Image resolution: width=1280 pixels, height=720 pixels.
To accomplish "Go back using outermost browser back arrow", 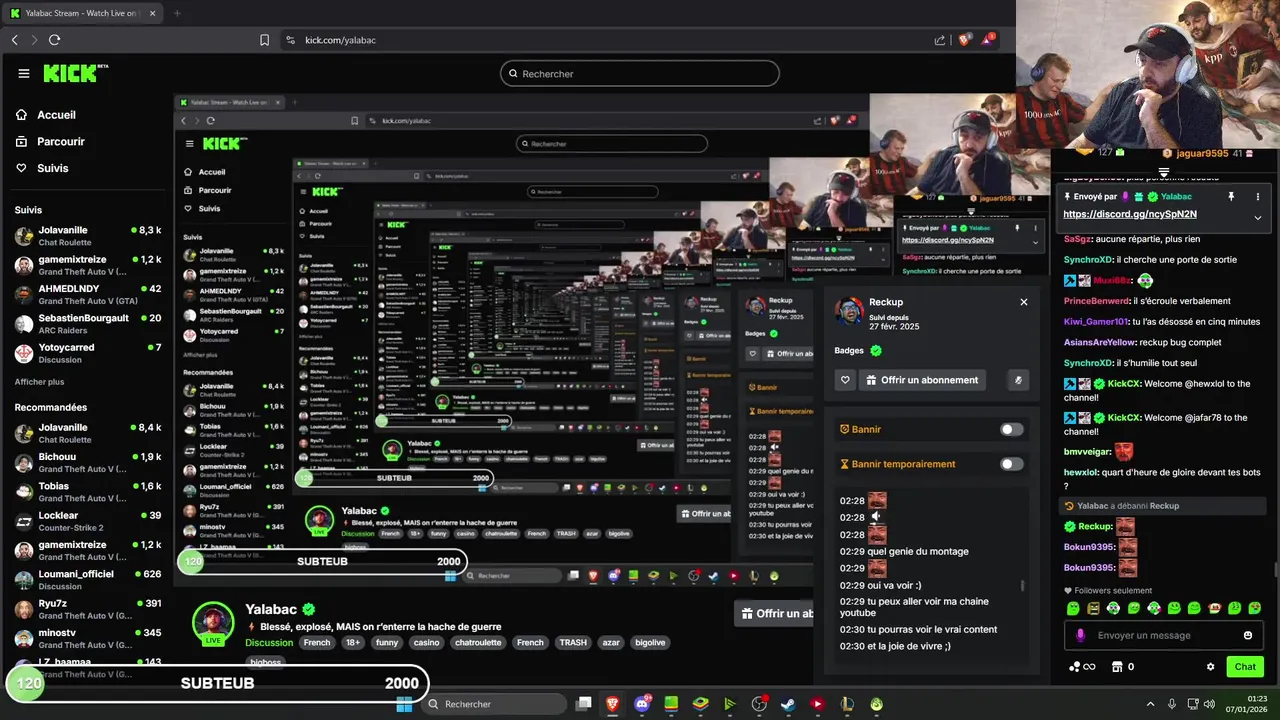I will [14, 40].
